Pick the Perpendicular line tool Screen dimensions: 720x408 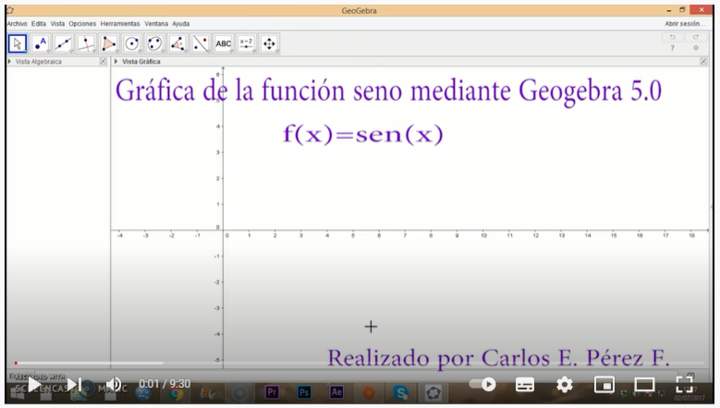[86, 43]
